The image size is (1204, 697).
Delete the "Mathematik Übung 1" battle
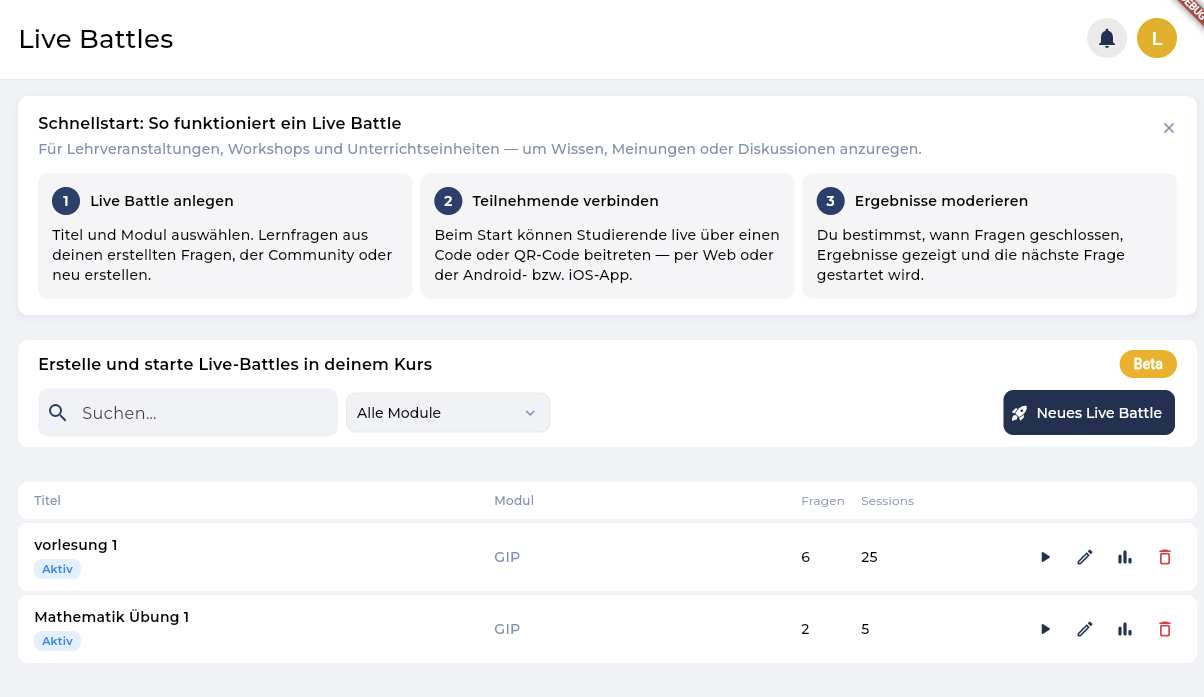[x=1165, y=629]
